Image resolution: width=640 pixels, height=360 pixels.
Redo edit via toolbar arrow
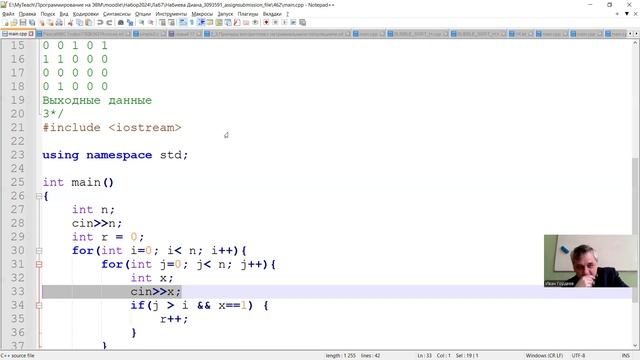[x=109, y=22]
